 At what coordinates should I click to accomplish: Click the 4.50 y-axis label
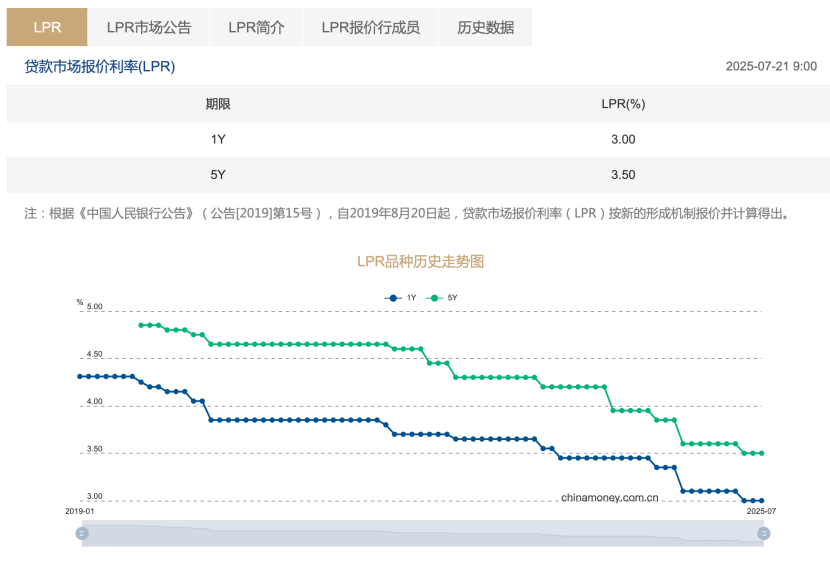94,354
